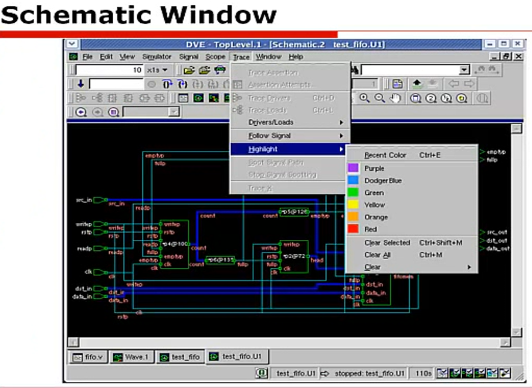This screenshot has width=532, height=388.
Task: Click the purple square circle icon
Action: [x=113, y=112]
